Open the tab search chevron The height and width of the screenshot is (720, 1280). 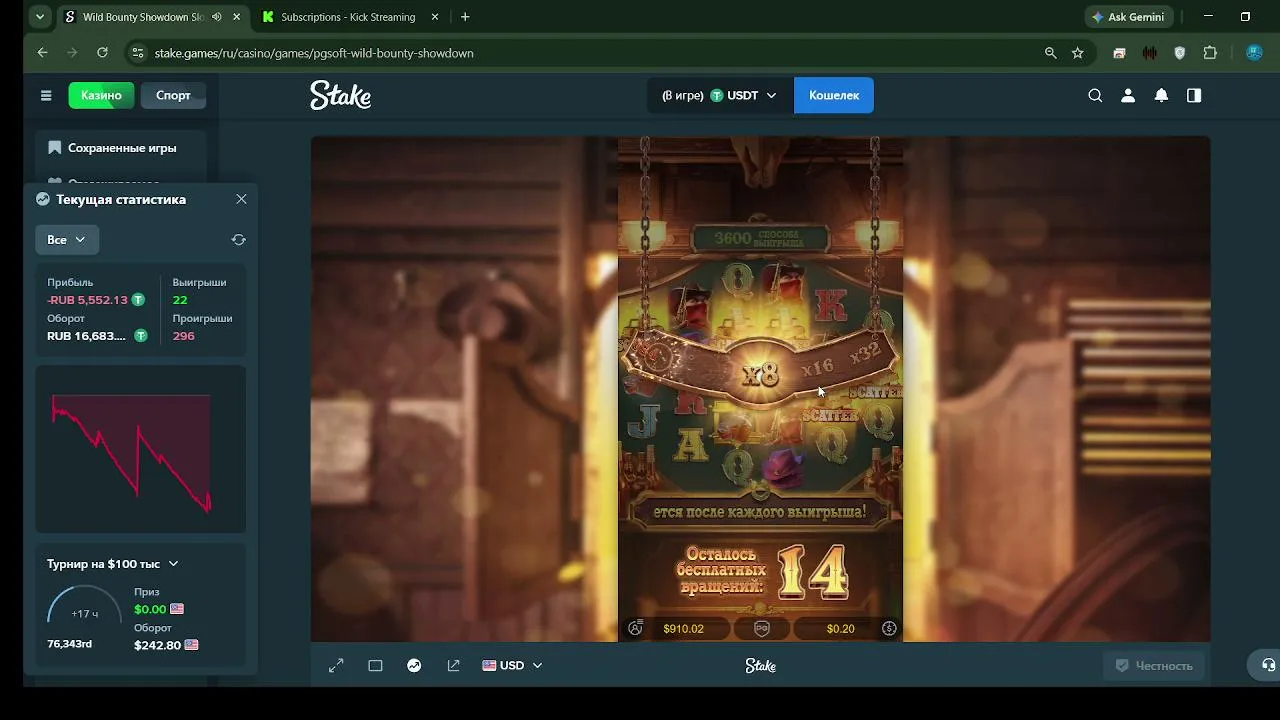[40, 17]
